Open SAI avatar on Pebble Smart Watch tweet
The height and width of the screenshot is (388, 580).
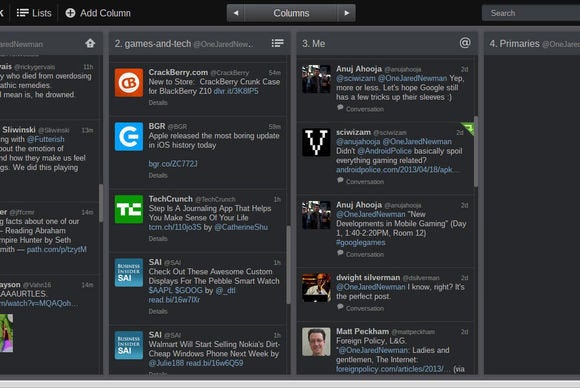129,273
